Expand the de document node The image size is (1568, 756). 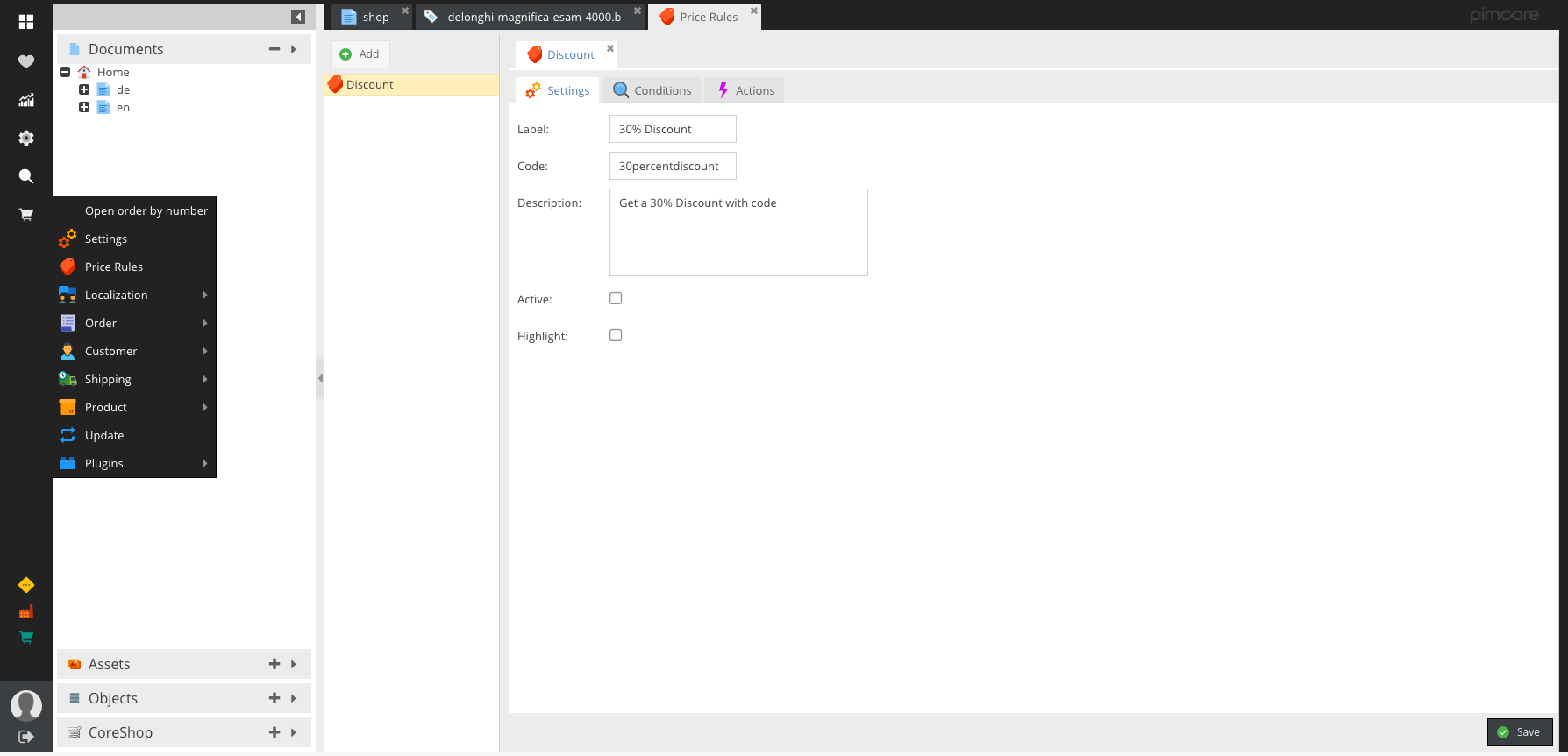(84, 89)
